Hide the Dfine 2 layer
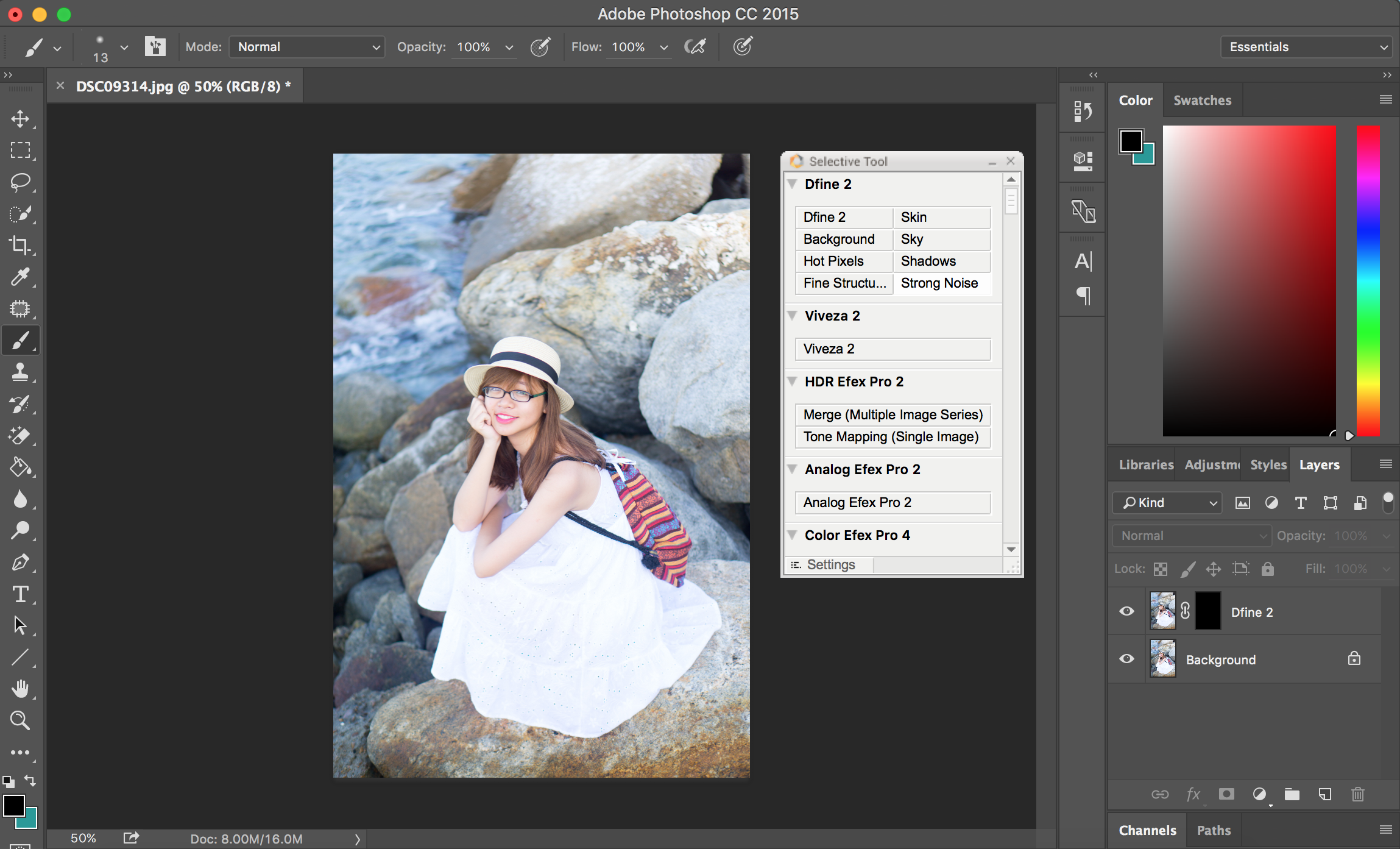 (x=1126, y=611)
